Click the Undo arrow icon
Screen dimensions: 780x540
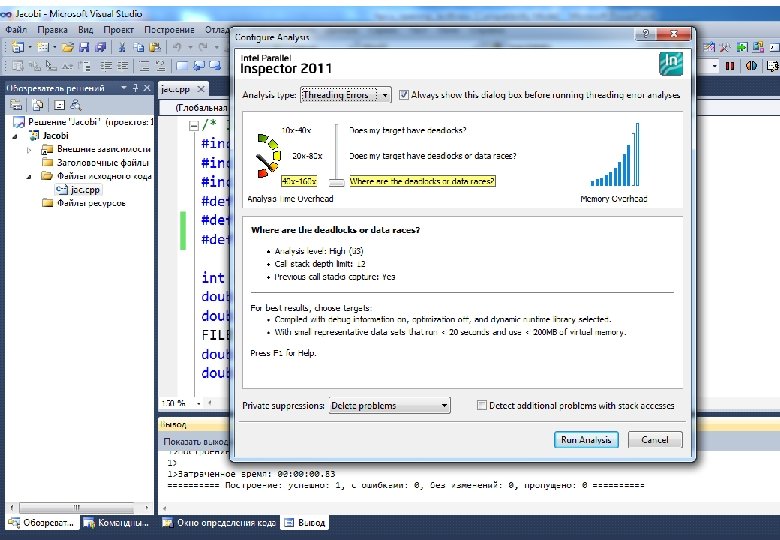pyautogui.click(x=177, y=47)
